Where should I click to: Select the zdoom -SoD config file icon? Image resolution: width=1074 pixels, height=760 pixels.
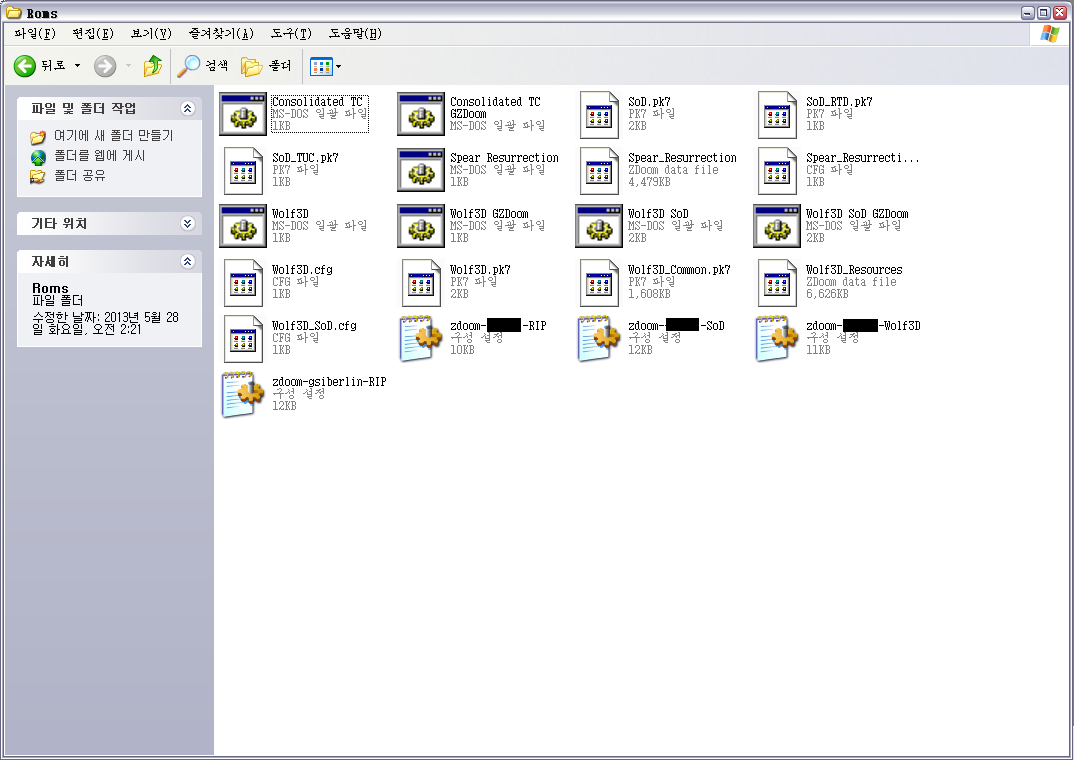(599, 339)
